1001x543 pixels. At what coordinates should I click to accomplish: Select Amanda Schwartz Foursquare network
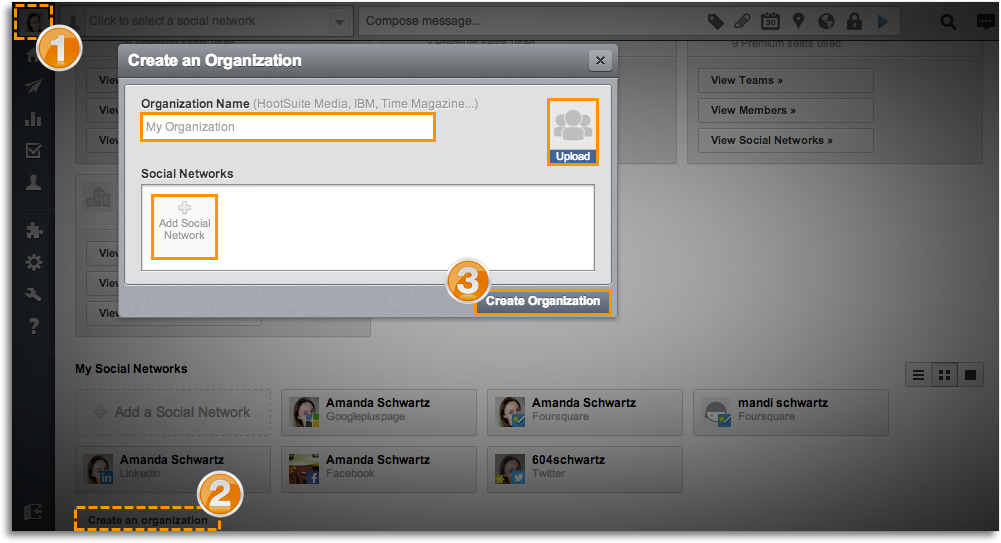(585, 412)
